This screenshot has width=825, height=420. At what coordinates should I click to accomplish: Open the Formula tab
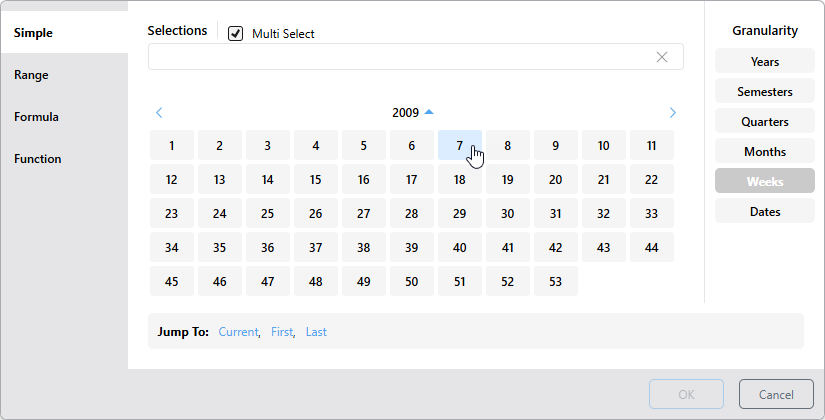[x=36, y=117]
